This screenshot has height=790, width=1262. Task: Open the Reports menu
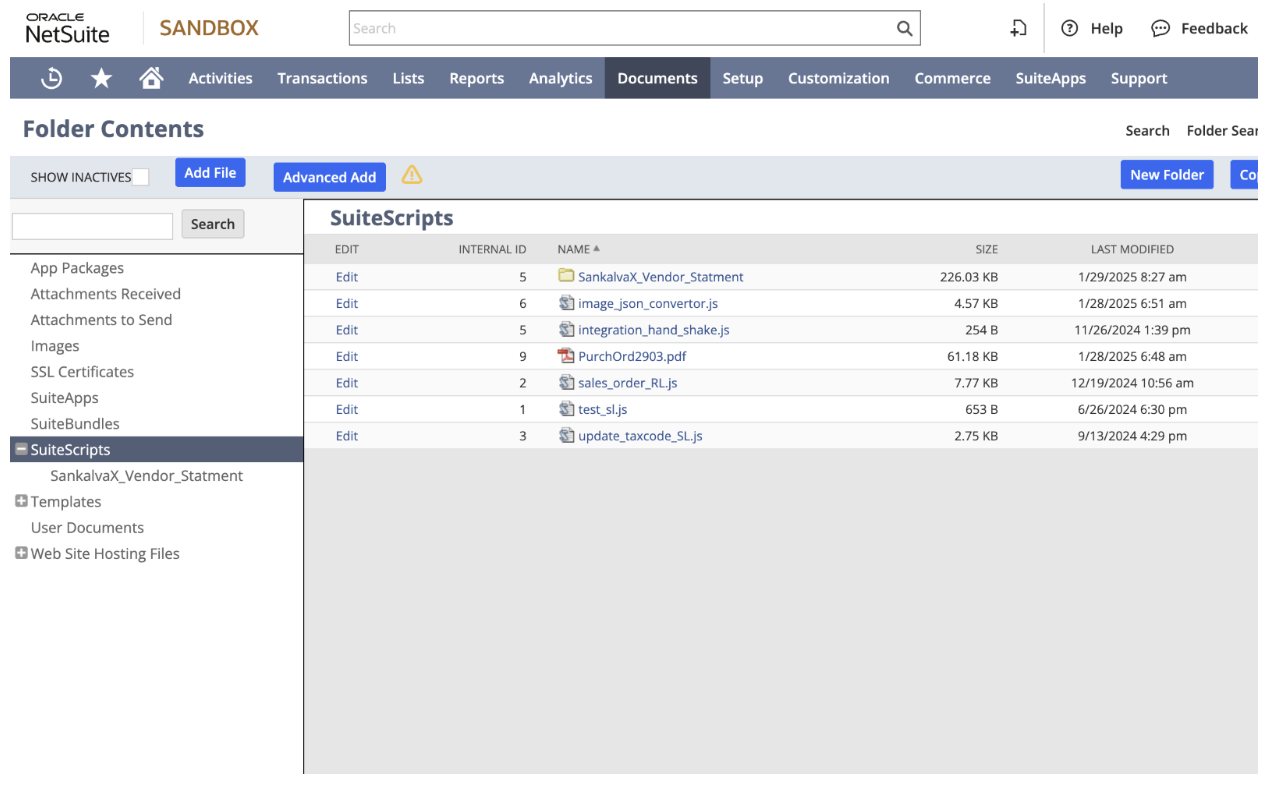(476, 78)
